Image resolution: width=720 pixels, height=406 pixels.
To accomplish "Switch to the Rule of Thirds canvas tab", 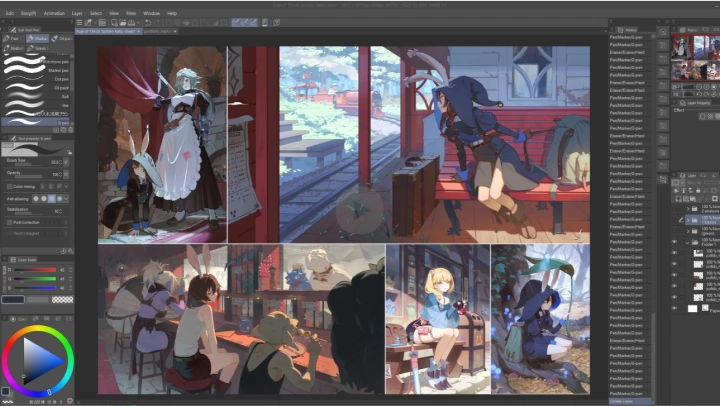I will pos(108,31).
